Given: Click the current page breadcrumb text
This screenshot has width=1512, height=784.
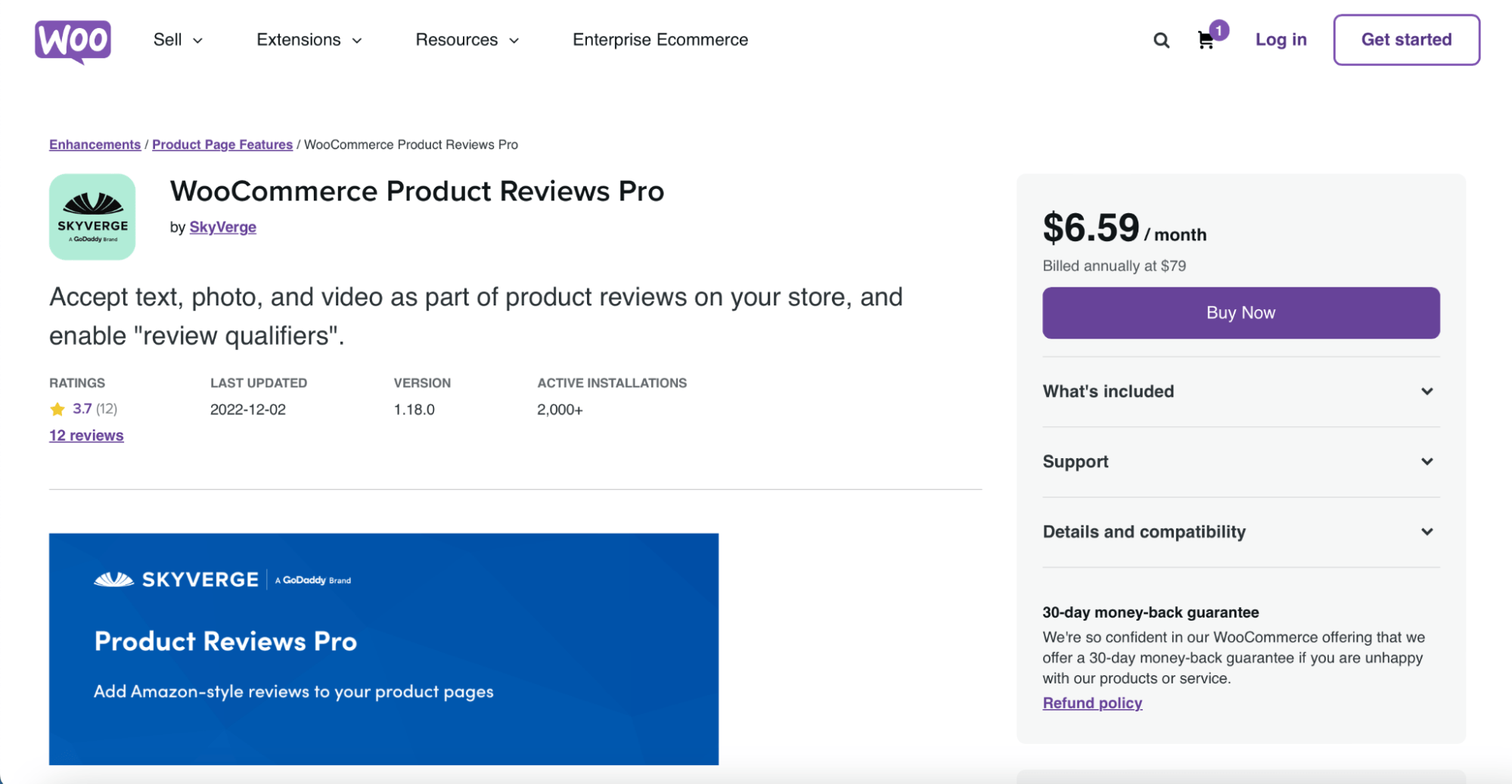Looking at the screenshot, I should 411,144.
